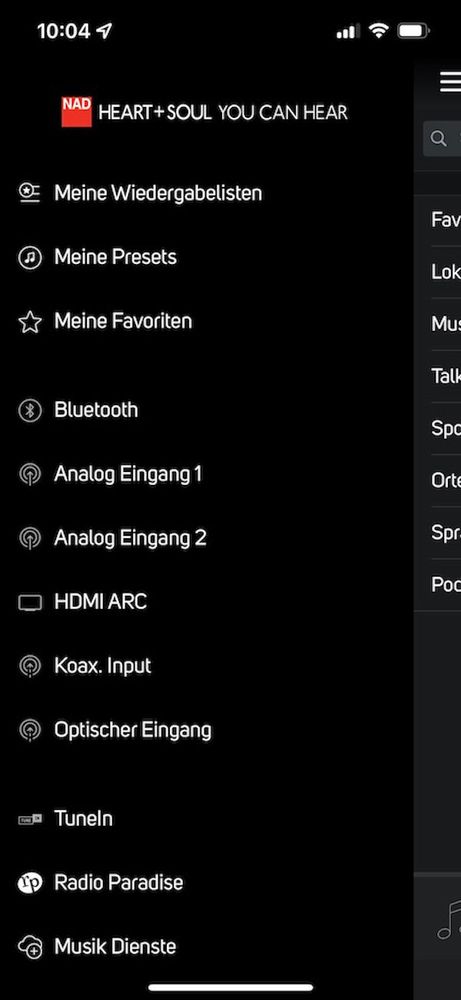Image resolution: width=461 pixels, height=1000 pixels.
Task: Tap the Optischer Eingang source icon
Action: pos(29,730)
